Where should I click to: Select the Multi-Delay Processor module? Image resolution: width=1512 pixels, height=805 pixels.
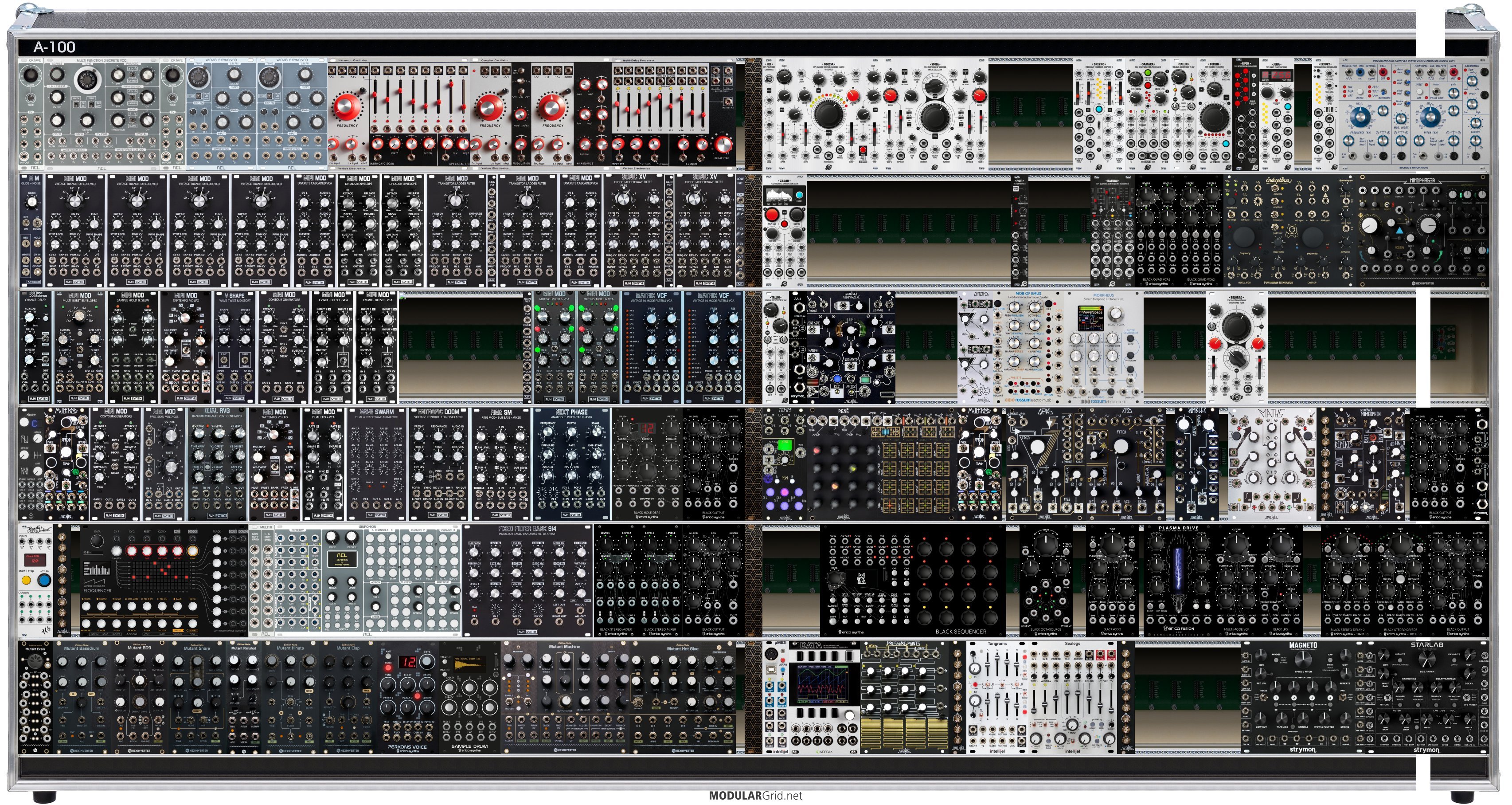point(674,114)
